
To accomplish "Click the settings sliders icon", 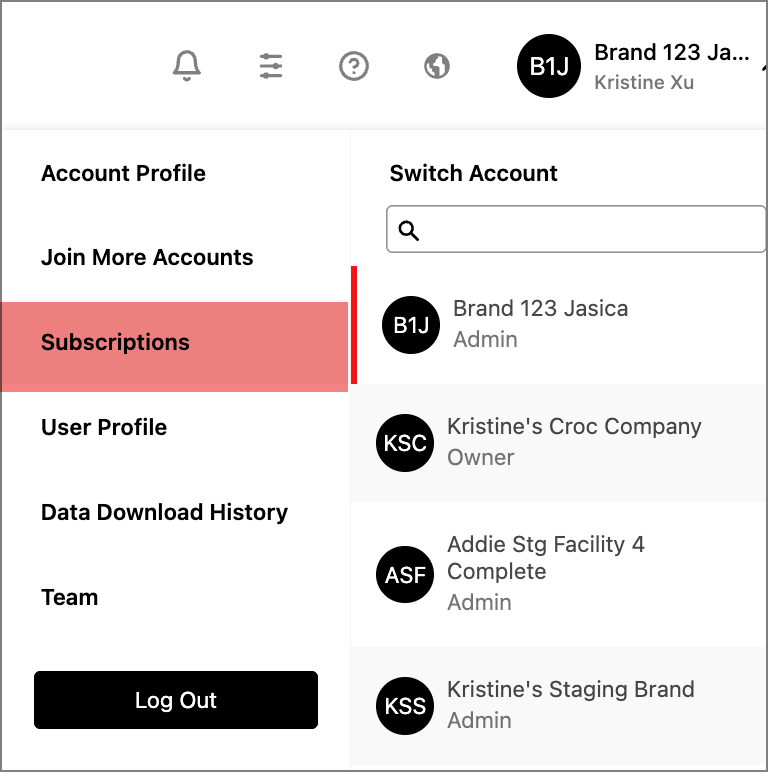I will click(x=271, y=66).
